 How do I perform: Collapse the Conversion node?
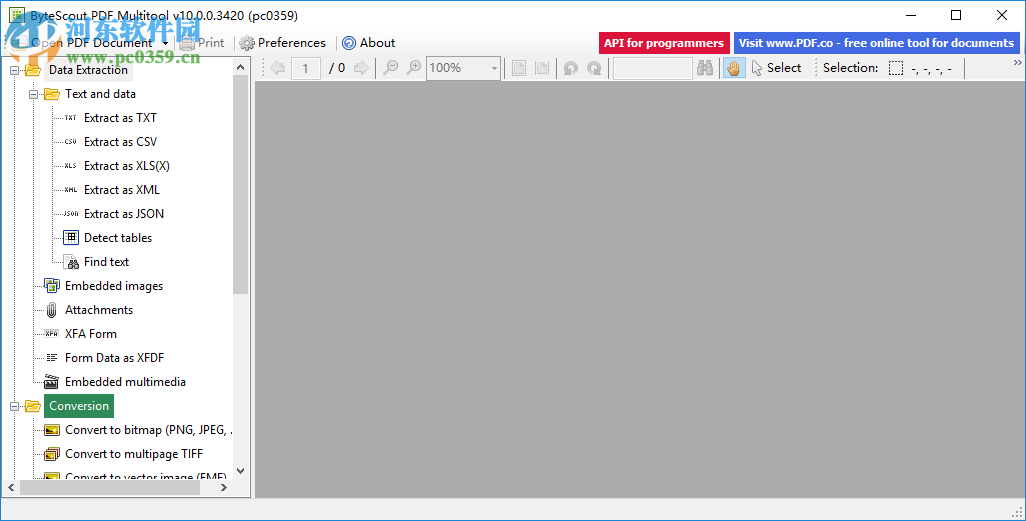click(14, 406)
